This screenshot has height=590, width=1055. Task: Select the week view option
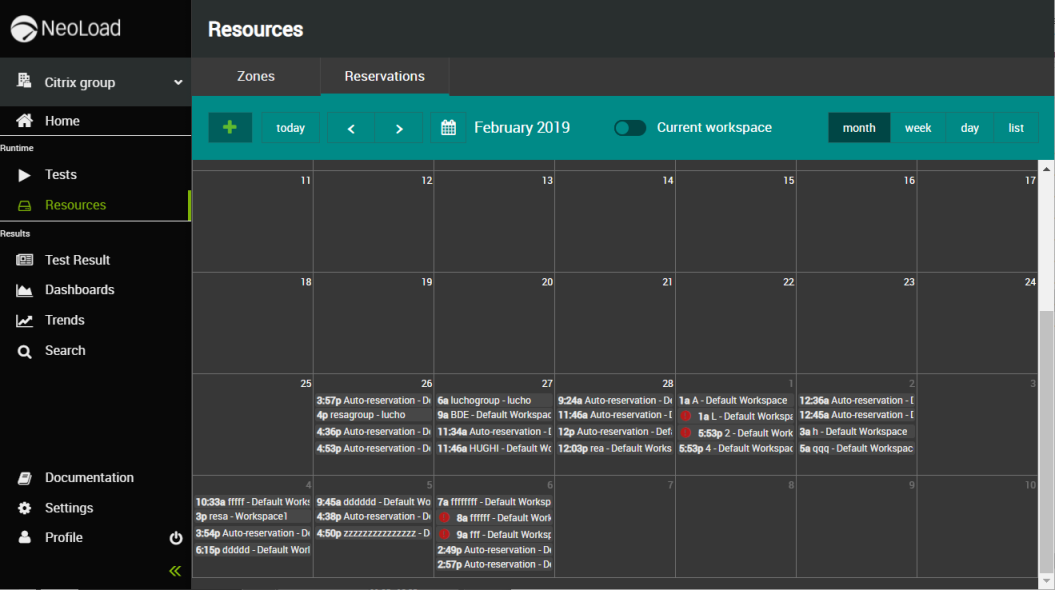918,128
